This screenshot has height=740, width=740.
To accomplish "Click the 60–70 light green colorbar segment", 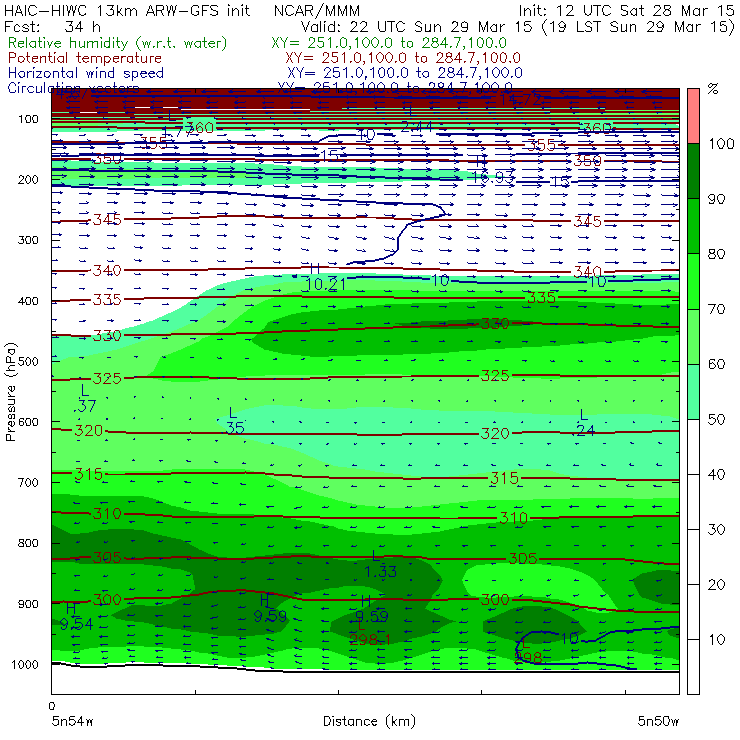I will 693,336.
